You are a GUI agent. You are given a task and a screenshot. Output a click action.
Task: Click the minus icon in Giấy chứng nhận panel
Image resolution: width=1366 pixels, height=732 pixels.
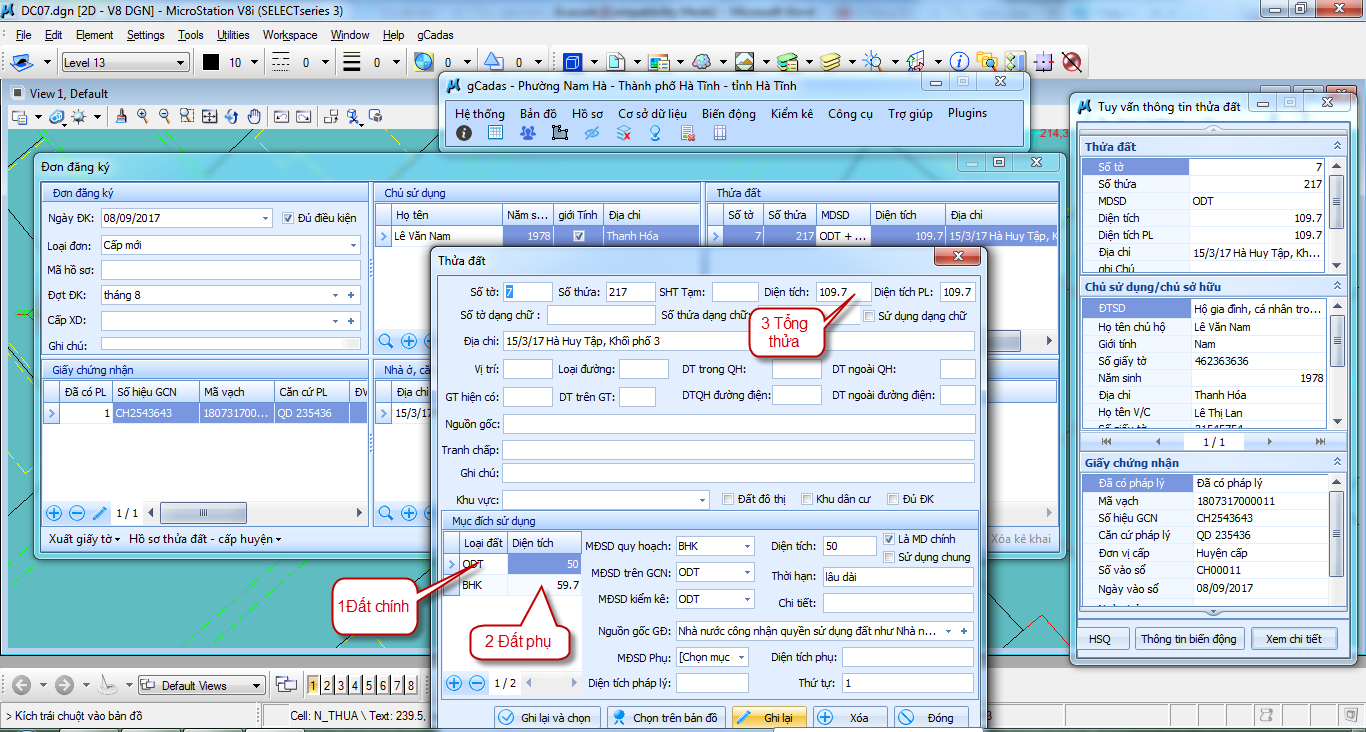click(x=77, y=513)
